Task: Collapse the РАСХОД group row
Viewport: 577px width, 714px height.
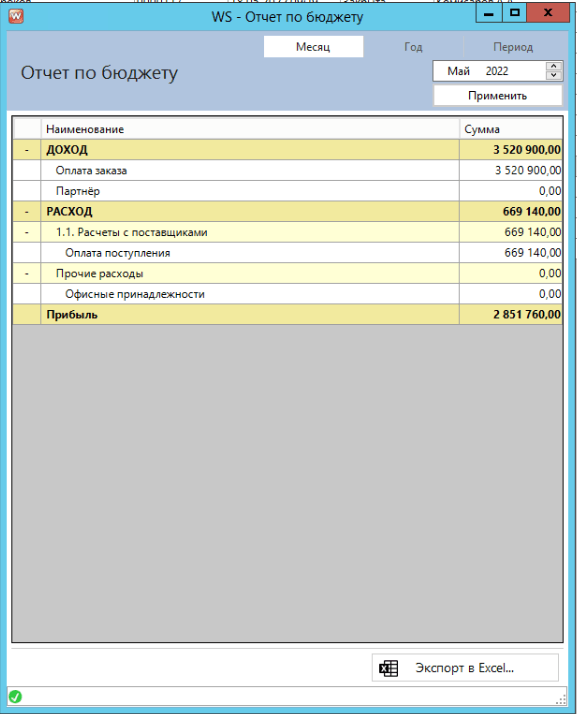Action: [27, 212]
